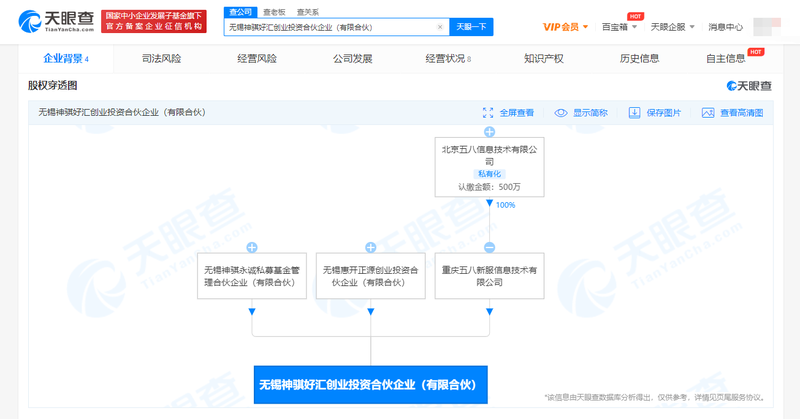
Task: Select the 查老板 search tab
Action: [274, 12]
